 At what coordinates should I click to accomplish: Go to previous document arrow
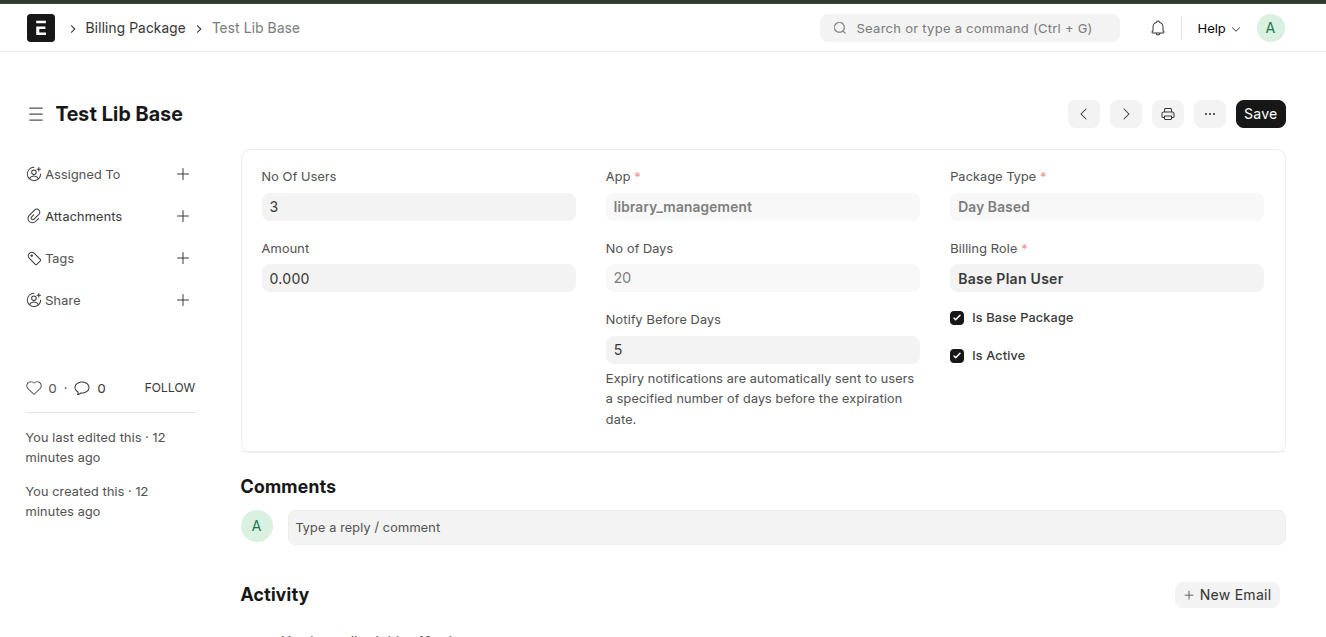(x=1083, y=114)
